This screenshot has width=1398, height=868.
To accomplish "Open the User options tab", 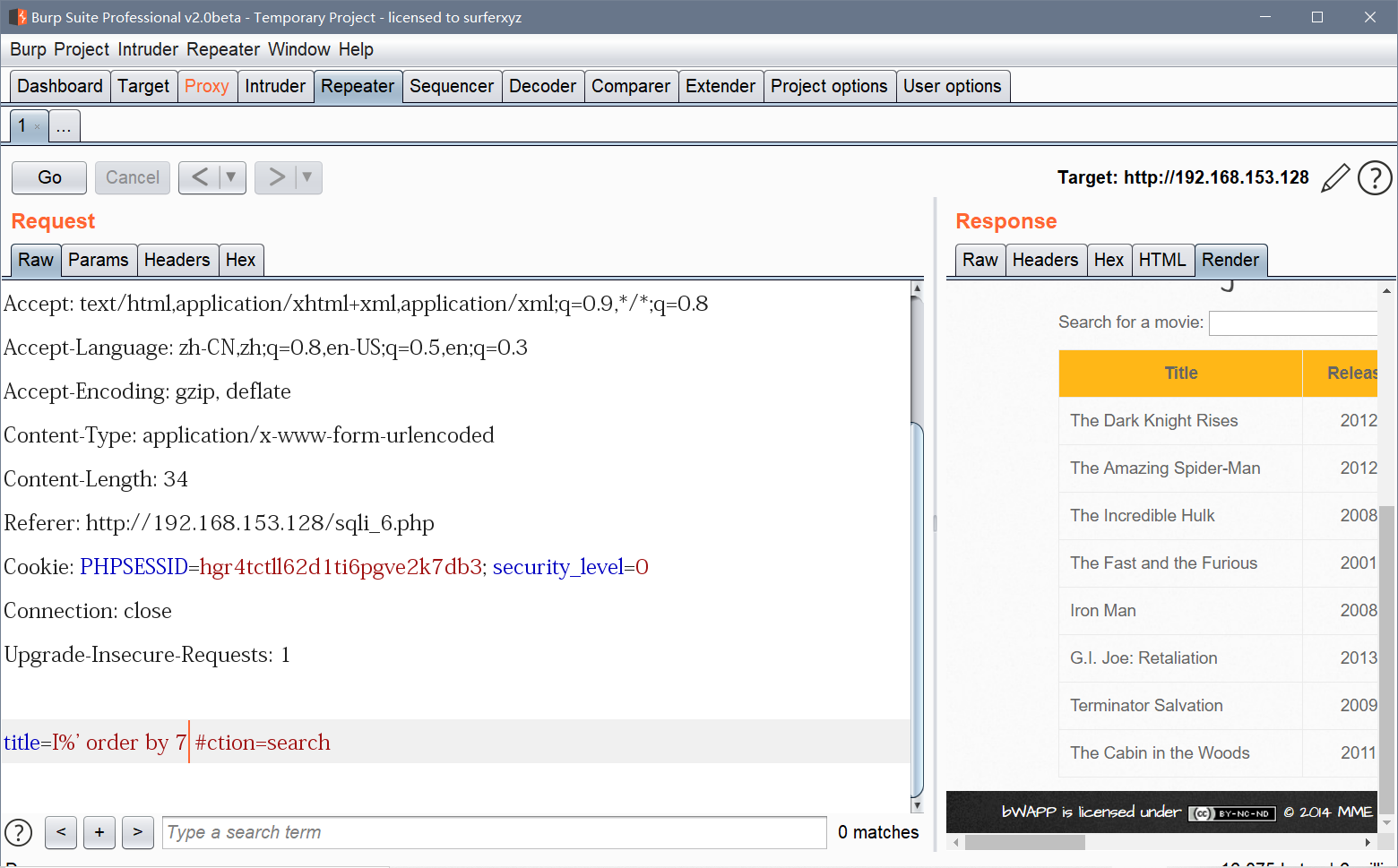I will [953, 86].
